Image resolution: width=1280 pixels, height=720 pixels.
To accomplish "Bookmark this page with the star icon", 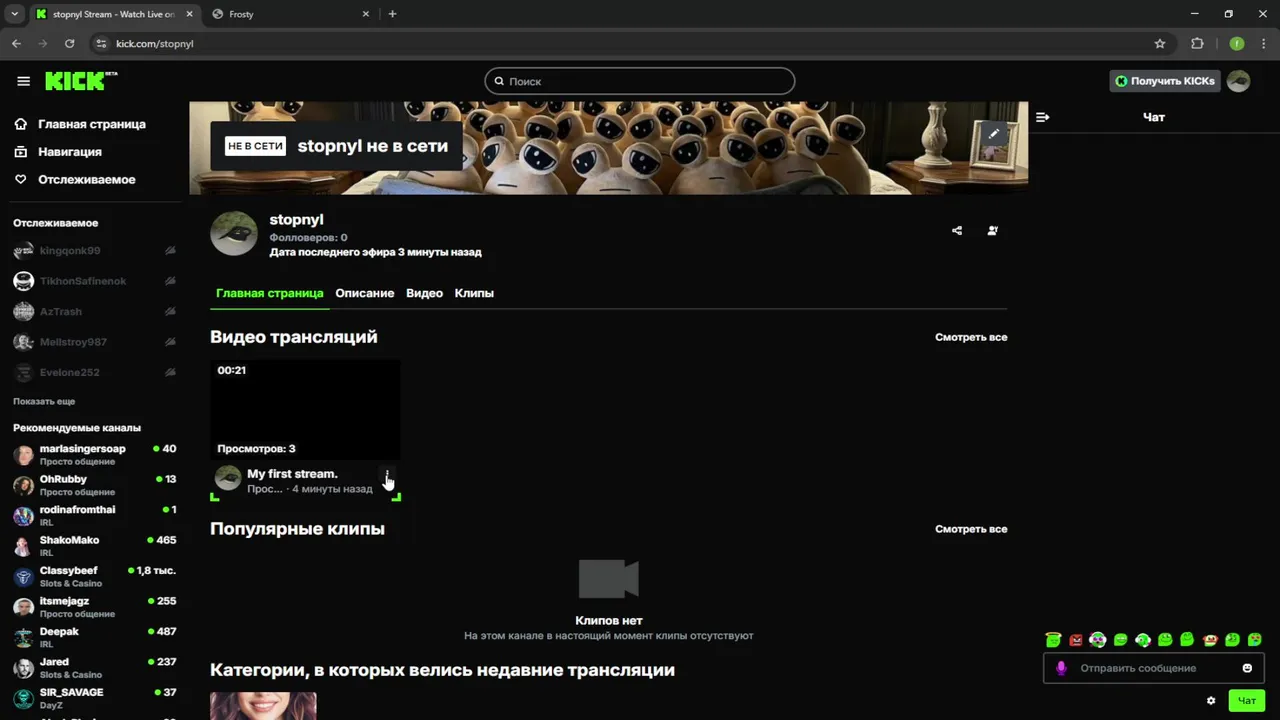I will [1160, 43].
